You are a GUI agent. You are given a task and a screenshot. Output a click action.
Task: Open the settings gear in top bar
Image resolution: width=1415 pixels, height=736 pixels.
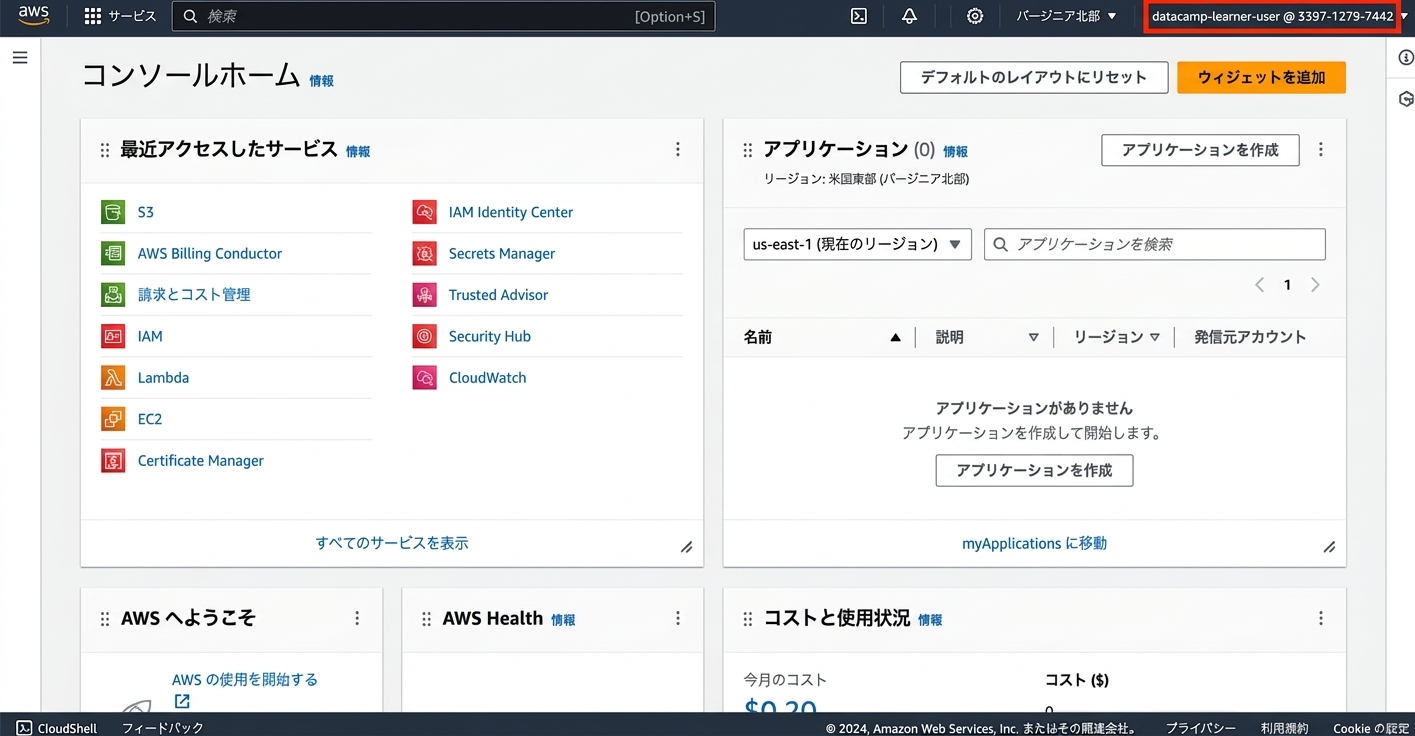[975, 16]
